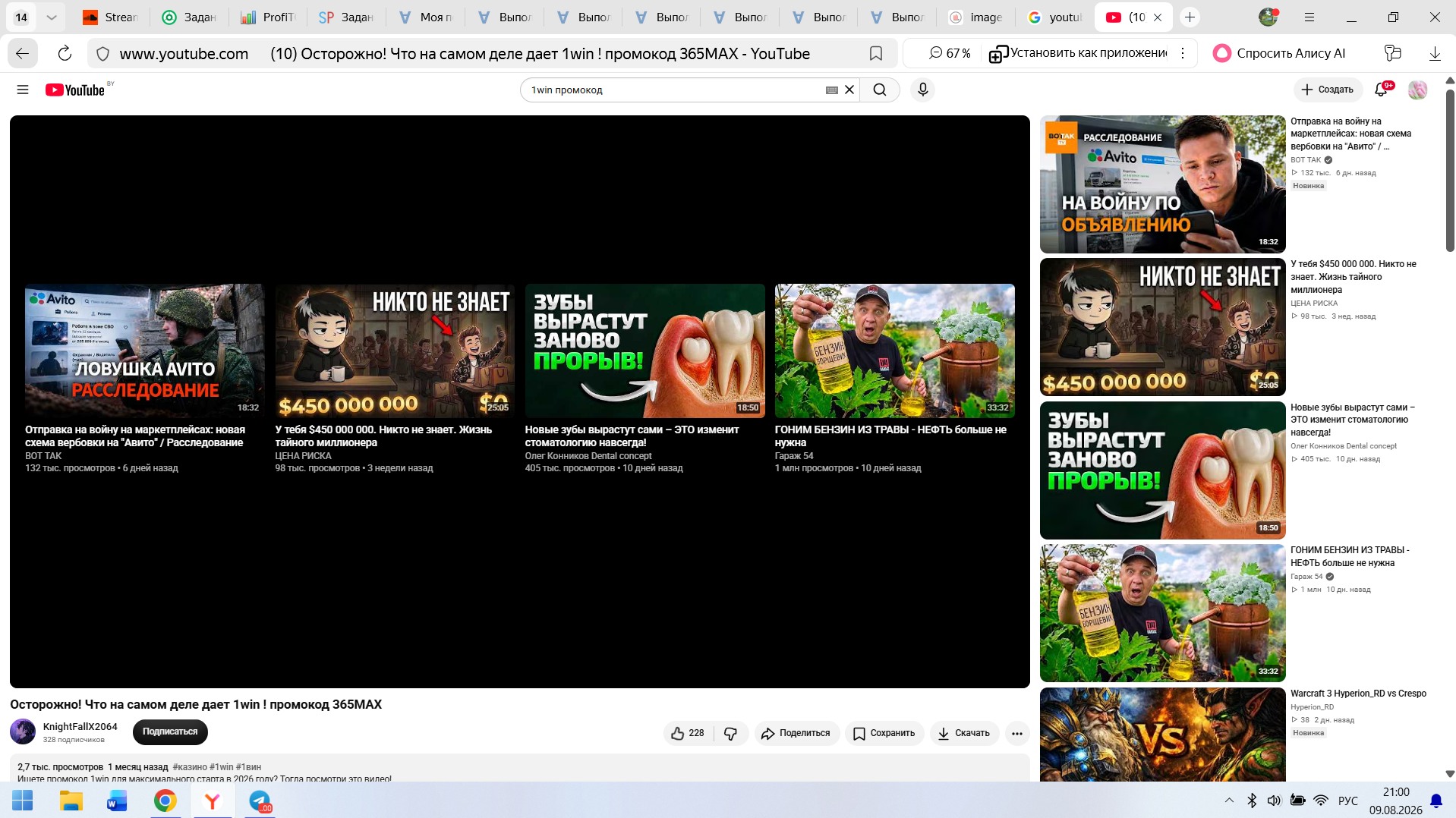
Task: Subscribe to KnightFallX2064 with Подписаться
Action: click(170, 731)
